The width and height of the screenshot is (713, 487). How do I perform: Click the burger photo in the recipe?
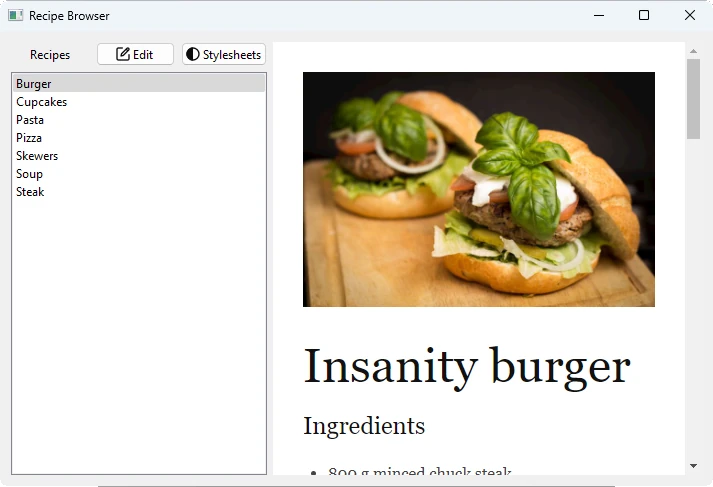[x=478, y=189]
